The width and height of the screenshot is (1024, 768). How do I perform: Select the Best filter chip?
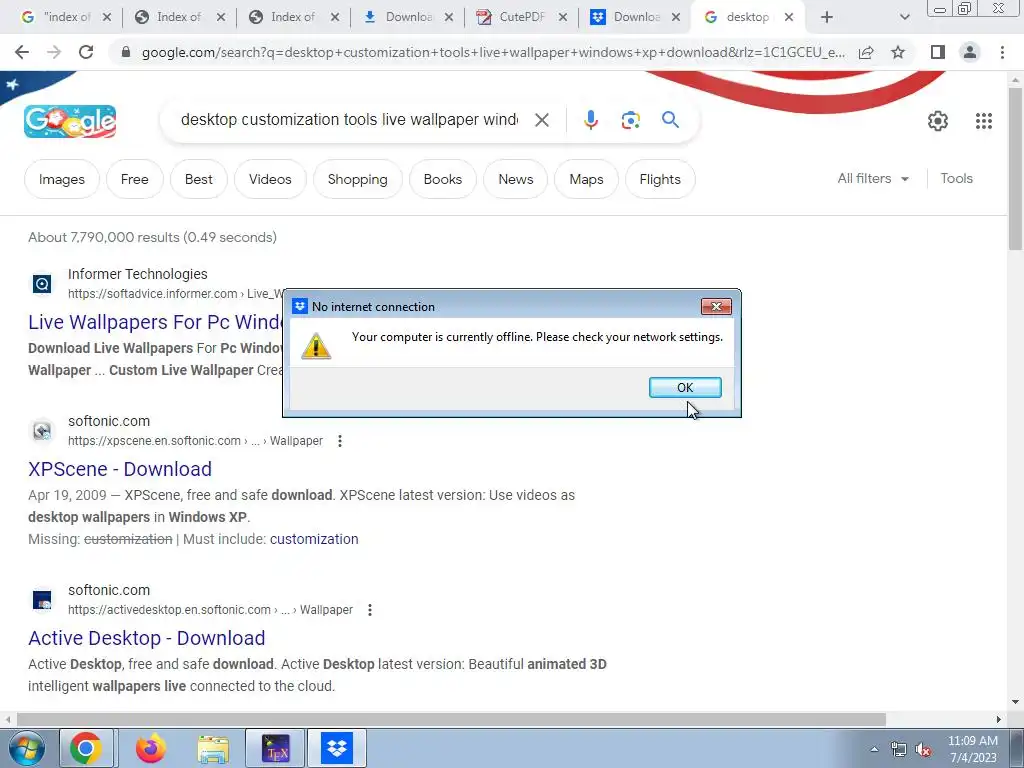199,179
